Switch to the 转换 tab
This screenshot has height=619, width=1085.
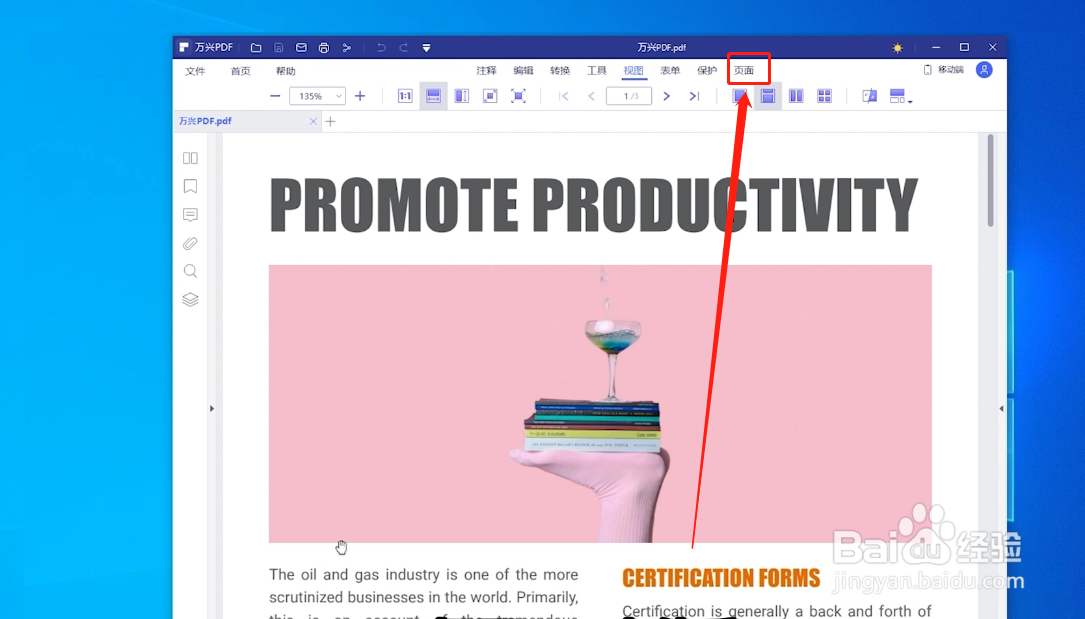[560, 71]
